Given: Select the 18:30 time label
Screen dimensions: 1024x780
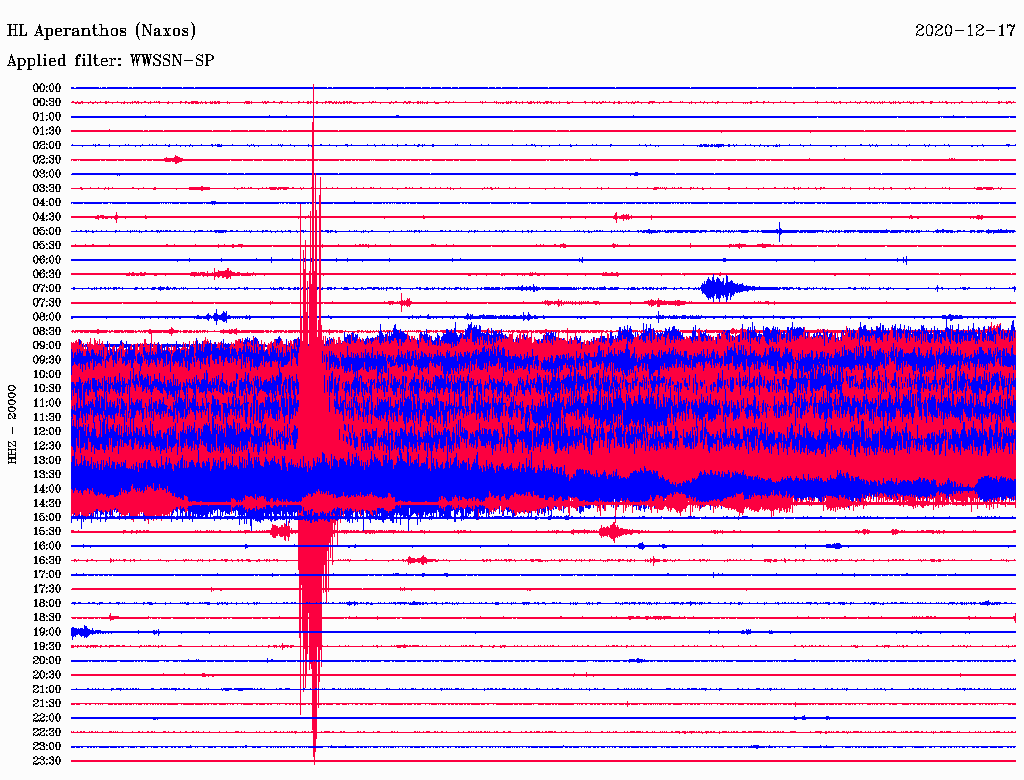Looking at the screenshot, I should click(47, 617).
